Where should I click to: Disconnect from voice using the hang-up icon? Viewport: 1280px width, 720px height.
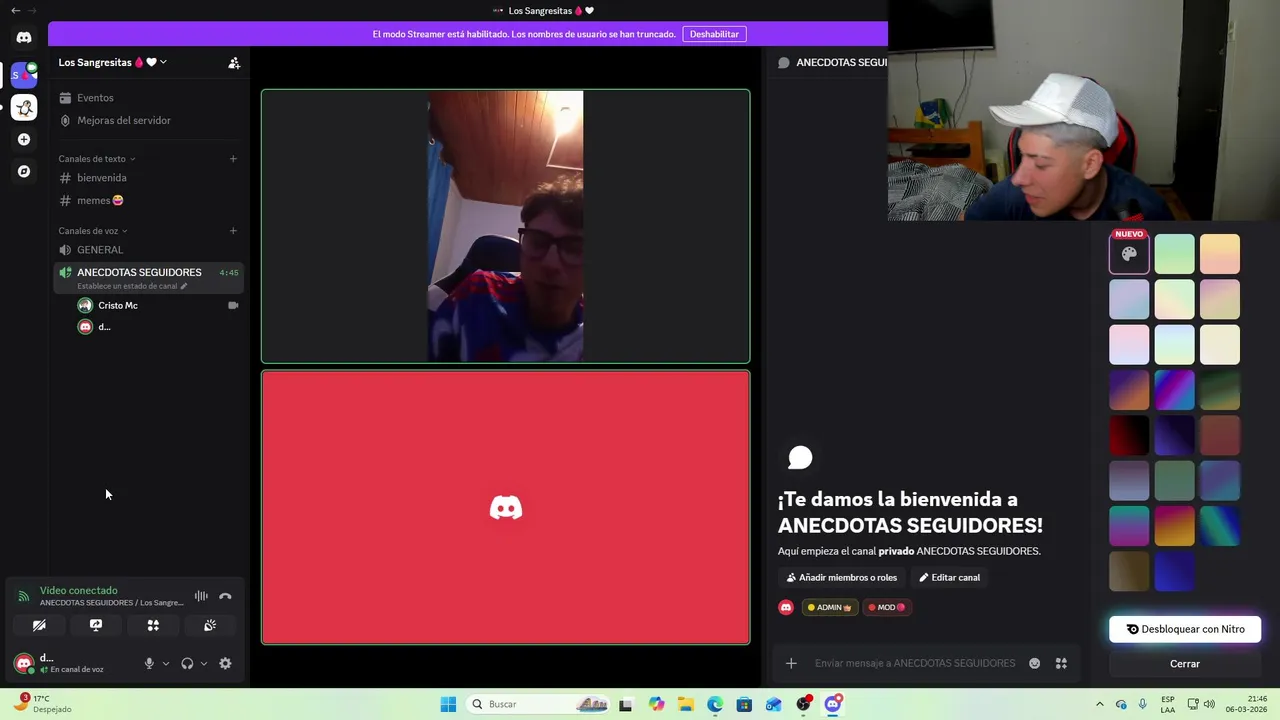click(x=225, y=596)
